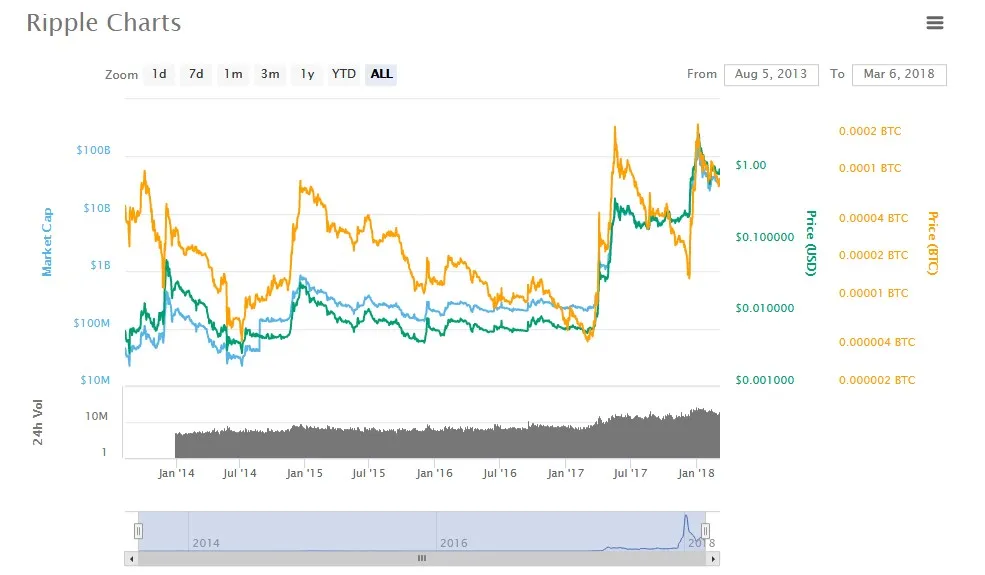Click the $0.100000 USD price label
The height and width of the screenshot is (575, 985).
coord(765,237)
